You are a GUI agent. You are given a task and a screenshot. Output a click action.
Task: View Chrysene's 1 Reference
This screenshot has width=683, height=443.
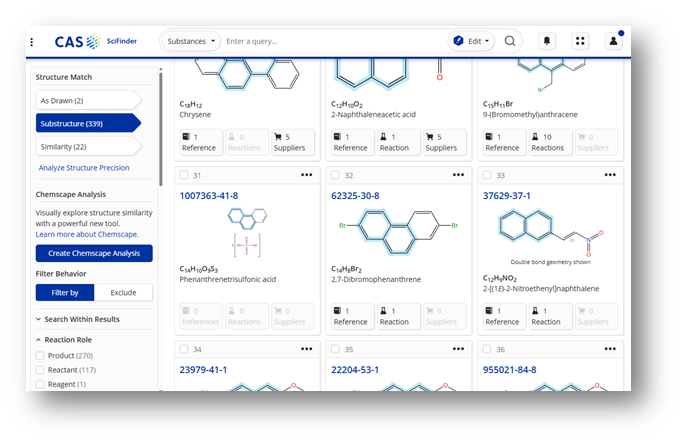199,142
